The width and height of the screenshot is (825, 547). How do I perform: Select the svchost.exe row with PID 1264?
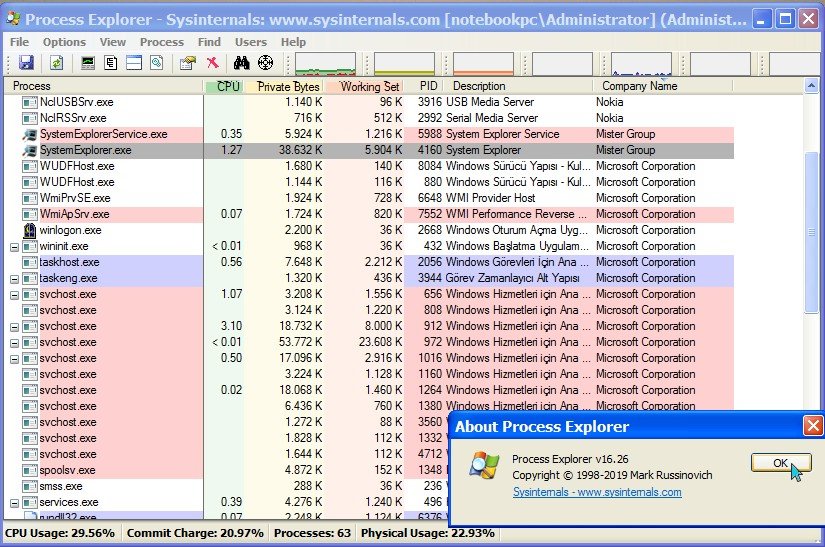(369, 390)
